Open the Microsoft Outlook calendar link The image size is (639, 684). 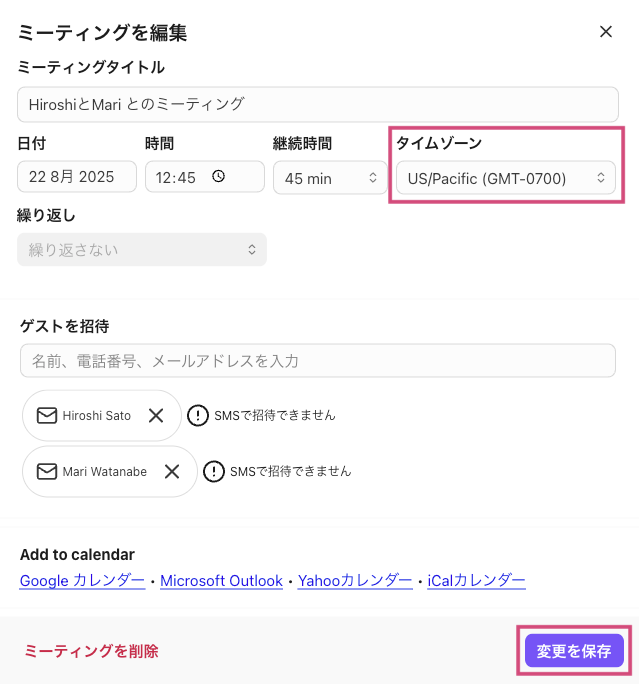[221, 580]
